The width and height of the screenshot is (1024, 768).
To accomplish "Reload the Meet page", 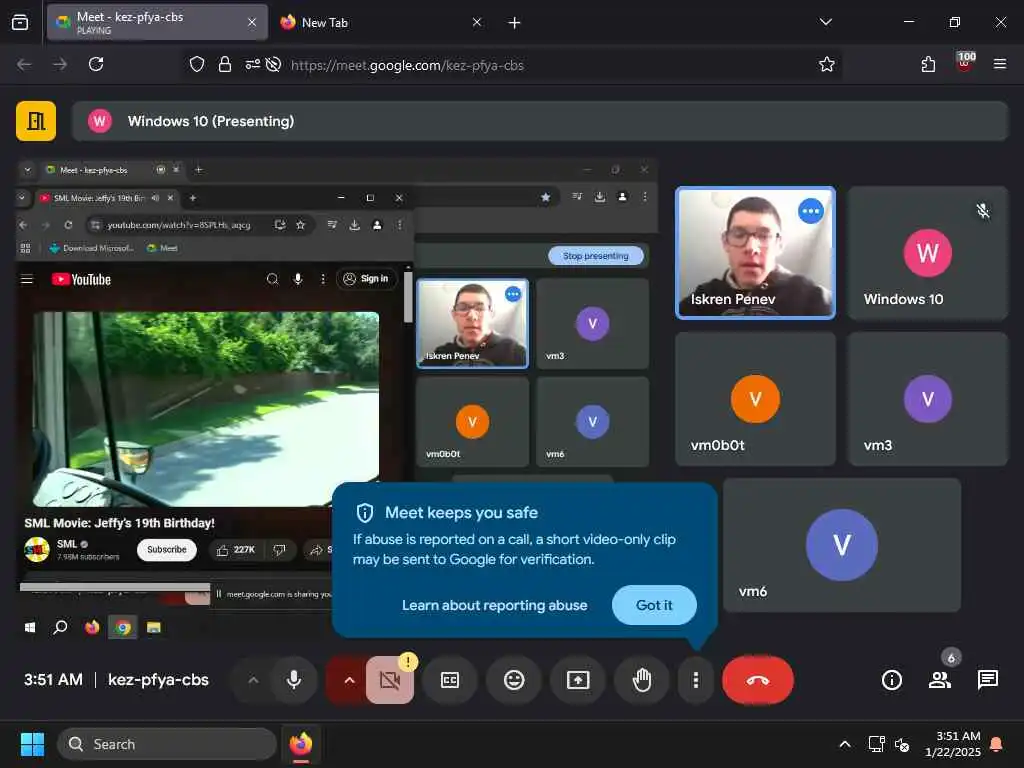I will click(x=96, y=64).
